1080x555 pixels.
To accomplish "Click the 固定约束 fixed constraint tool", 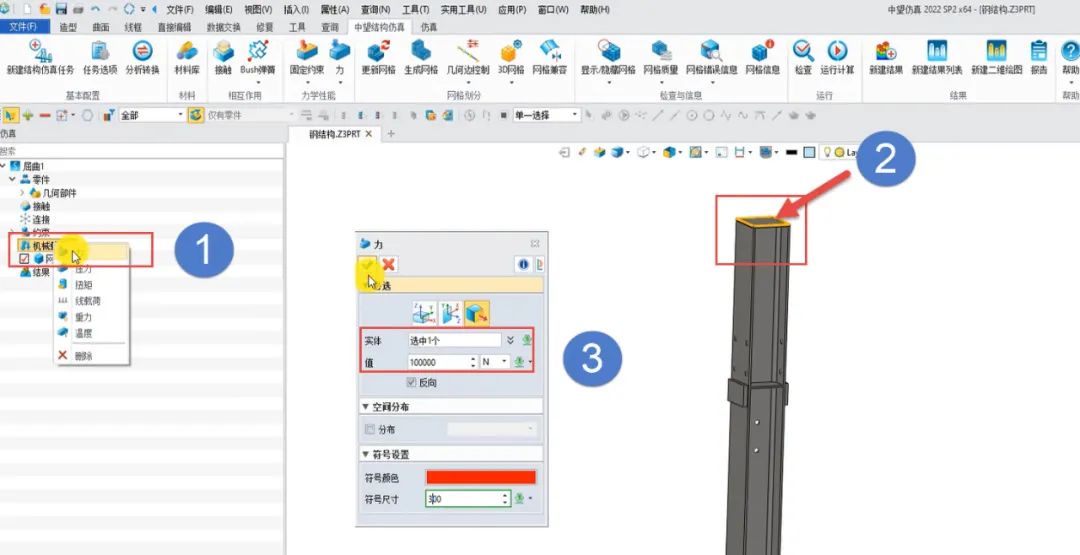I will [x=305, y=52].
